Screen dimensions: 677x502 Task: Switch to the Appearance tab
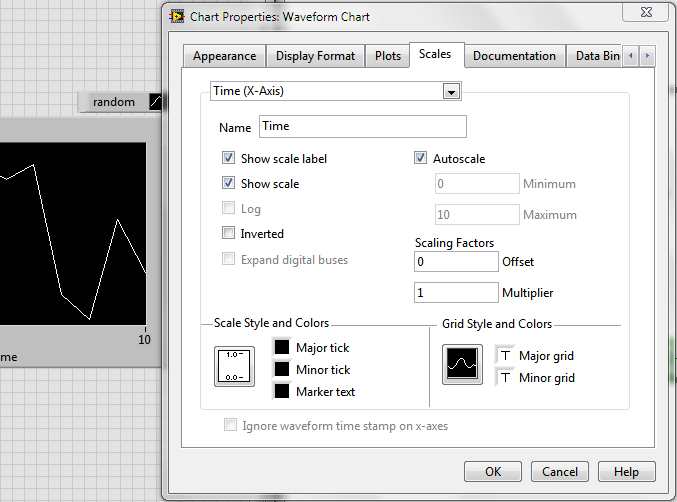click(x=225, y=56)
